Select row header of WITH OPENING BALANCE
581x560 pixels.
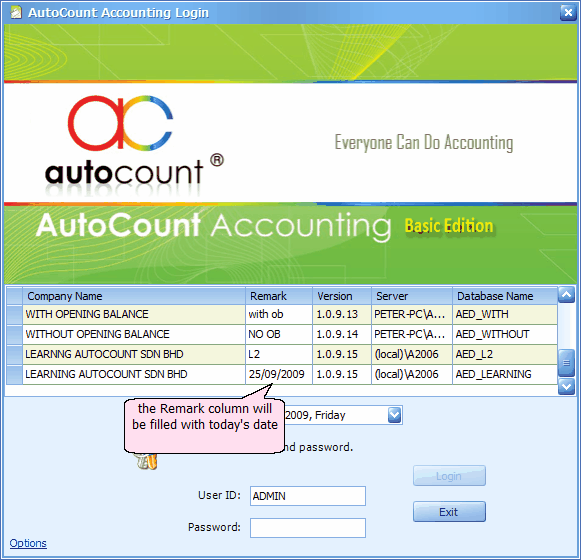(14, 314)
